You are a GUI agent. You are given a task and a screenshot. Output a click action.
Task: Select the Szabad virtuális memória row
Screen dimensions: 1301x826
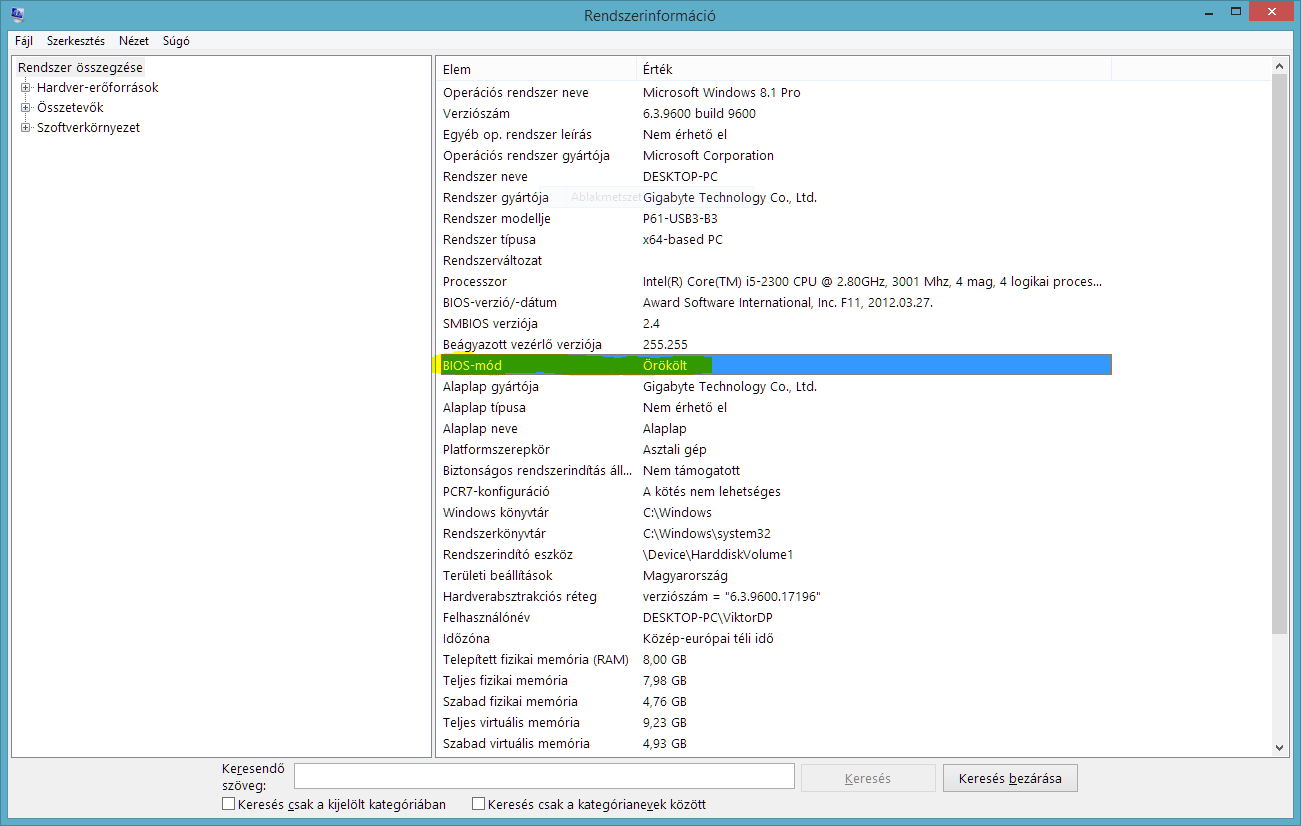point(774,743)
